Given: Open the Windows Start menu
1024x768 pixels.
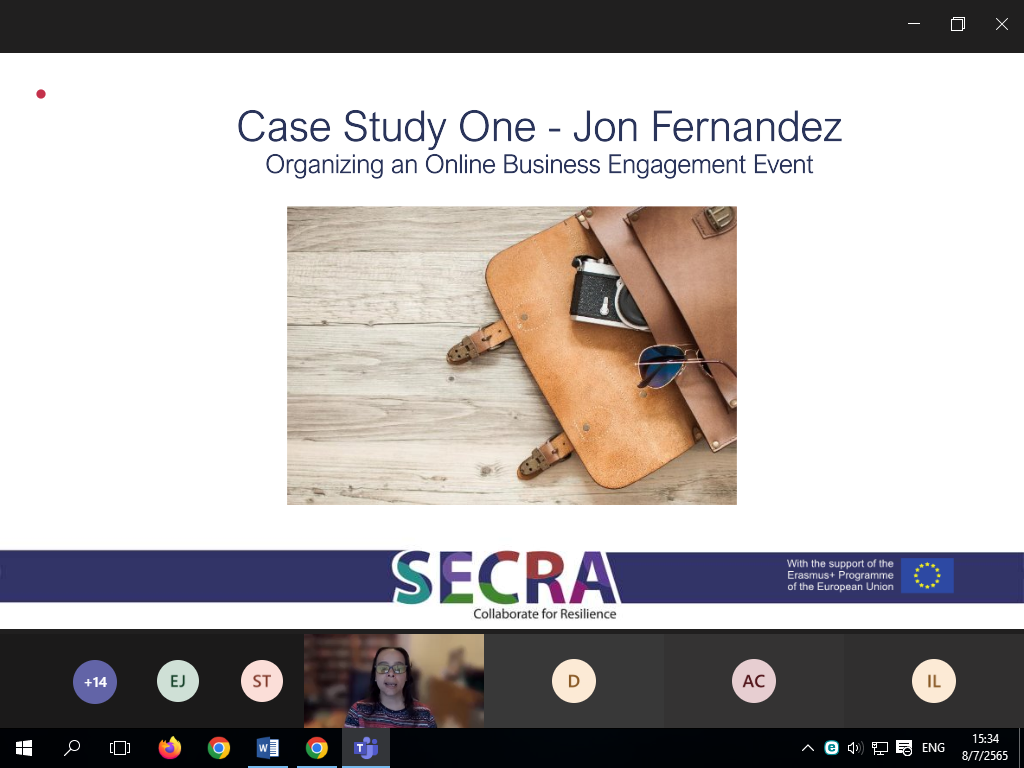Looking at the screenshot, I should pyautogui.click(x=24, y=748).
